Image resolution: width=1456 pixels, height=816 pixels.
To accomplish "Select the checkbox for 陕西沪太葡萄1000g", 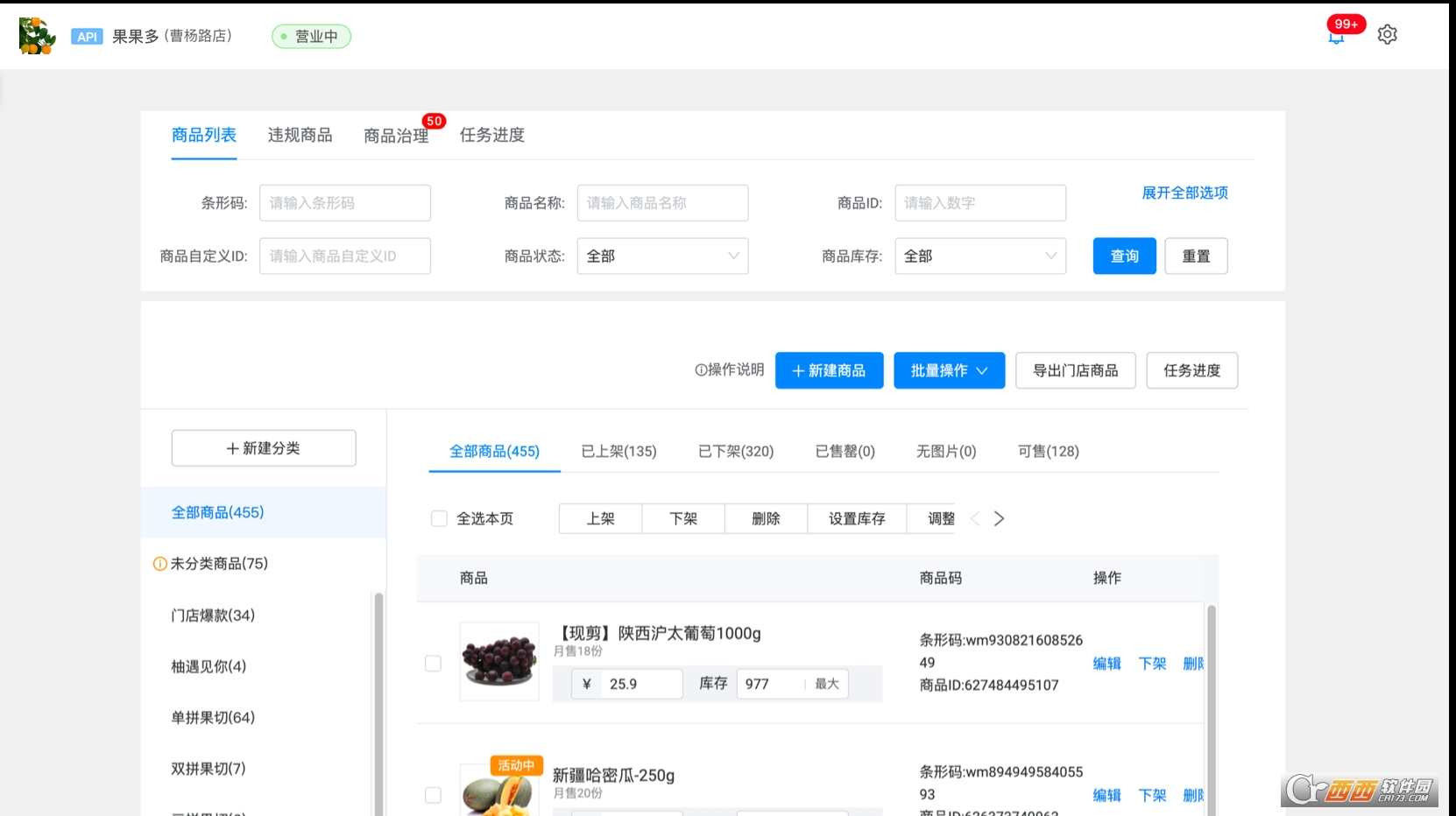I will pos(433,664).
